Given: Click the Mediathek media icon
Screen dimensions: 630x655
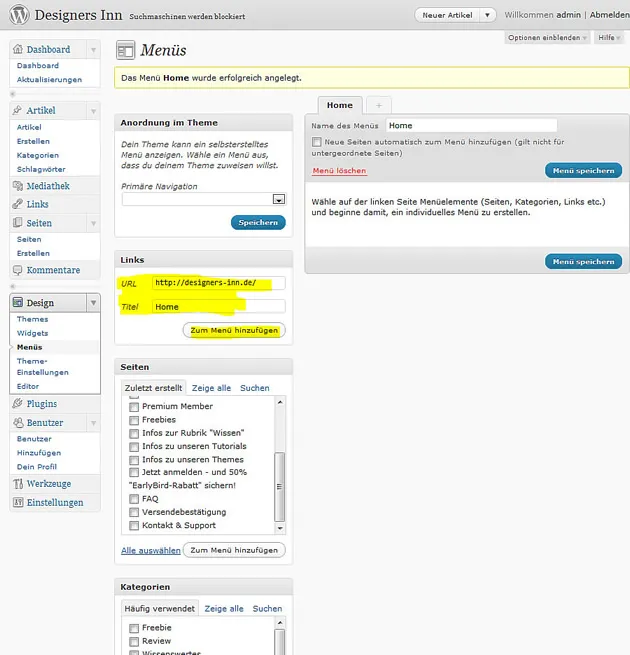Looking at the screenshot, I should 18,186.
